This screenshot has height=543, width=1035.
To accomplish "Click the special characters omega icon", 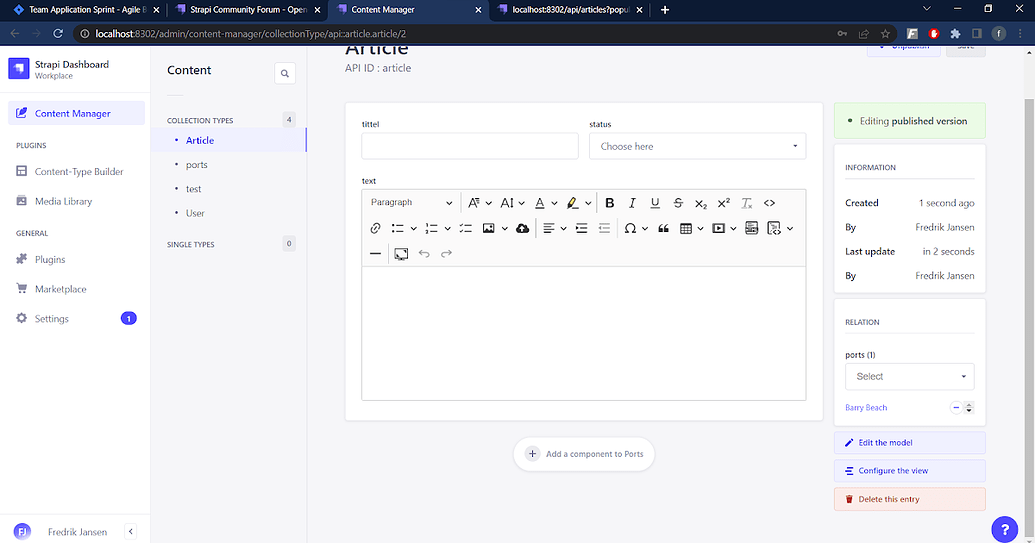I will point(630,228).
